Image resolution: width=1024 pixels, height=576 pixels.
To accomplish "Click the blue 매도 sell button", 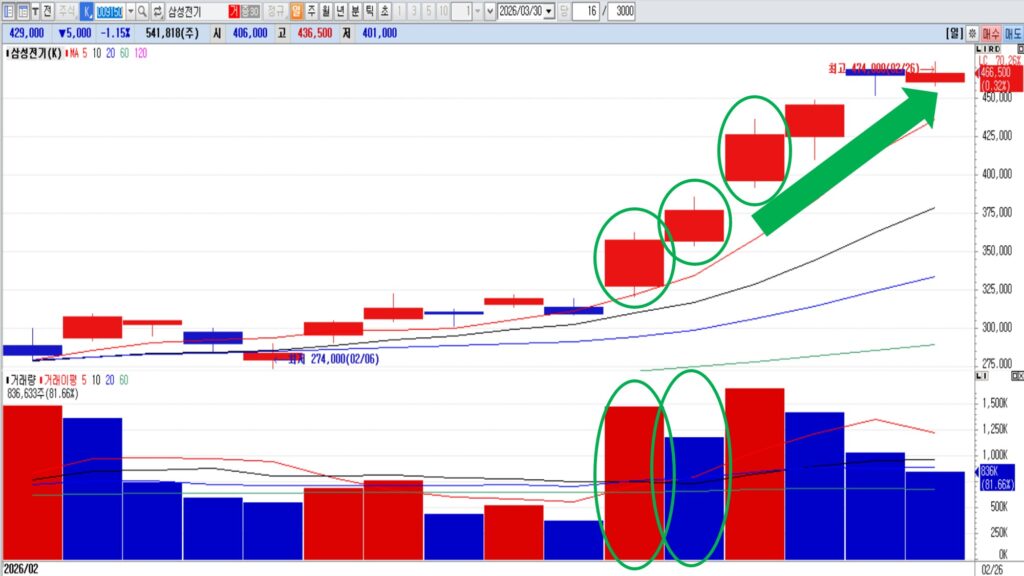I will 1013,33.
